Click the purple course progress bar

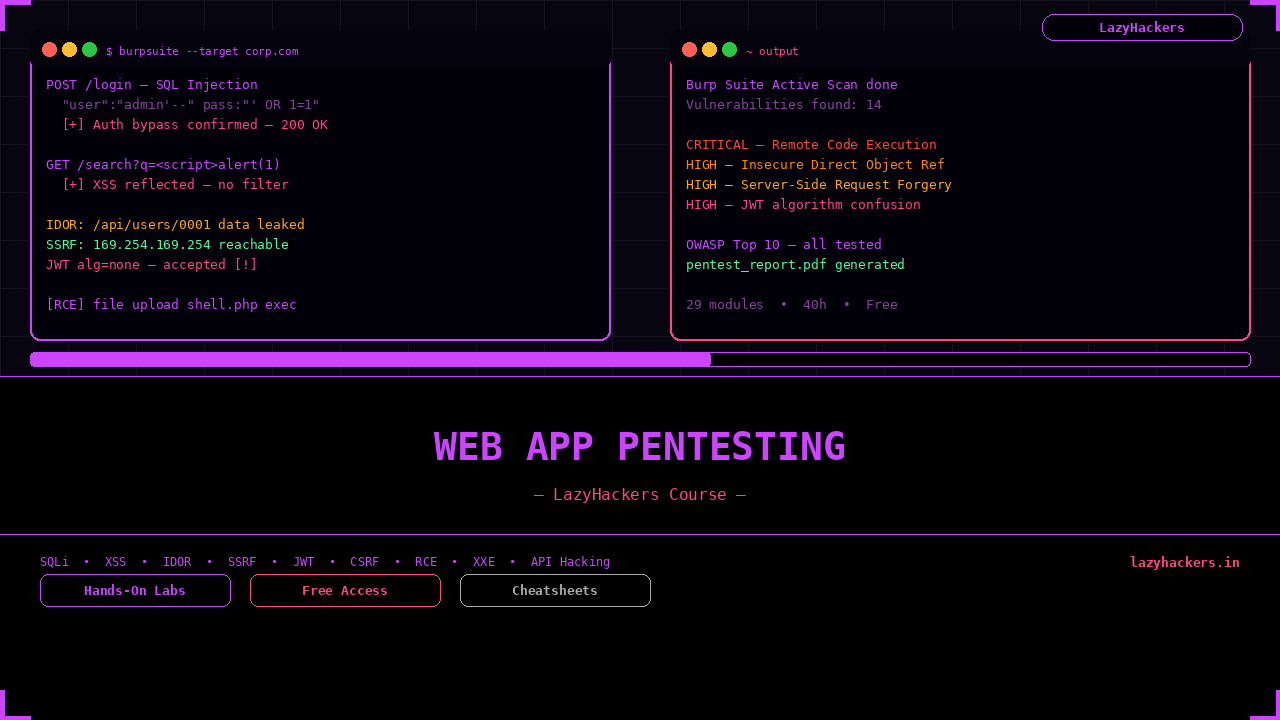(370, 360)
